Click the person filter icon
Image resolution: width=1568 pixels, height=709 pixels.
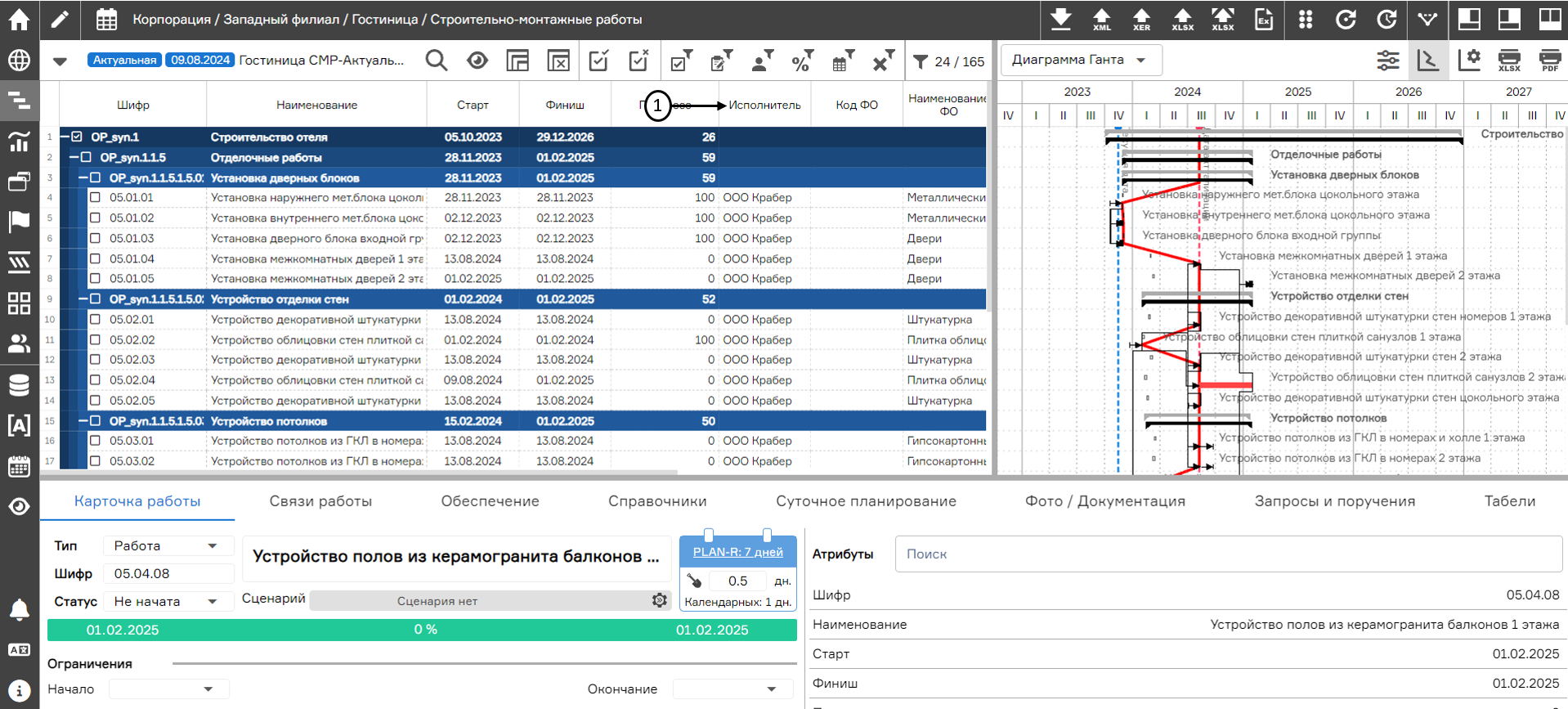[762, 61]
